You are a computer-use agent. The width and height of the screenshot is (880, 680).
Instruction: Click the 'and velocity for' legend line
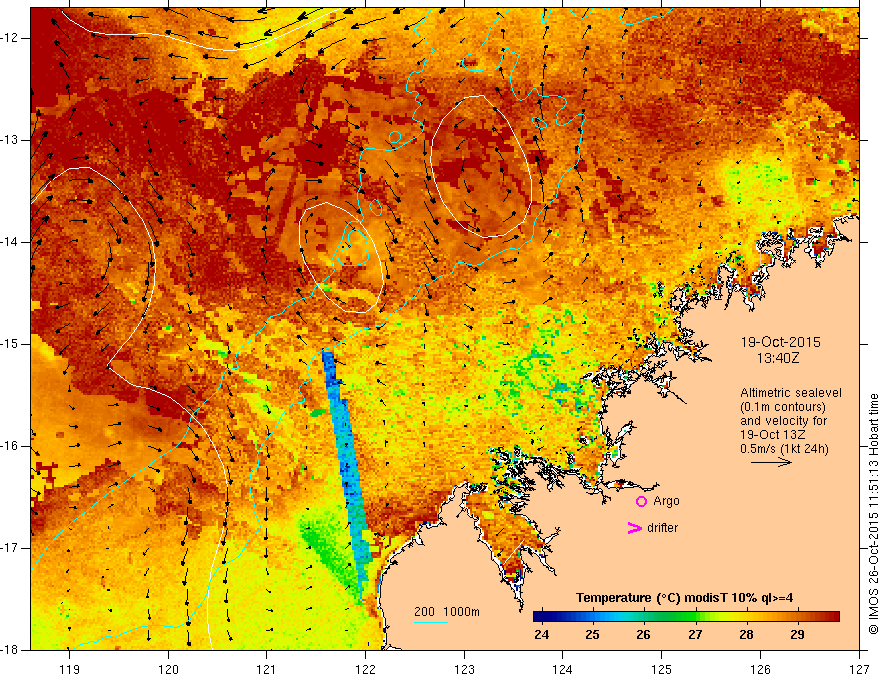click(x=783, y=421)
